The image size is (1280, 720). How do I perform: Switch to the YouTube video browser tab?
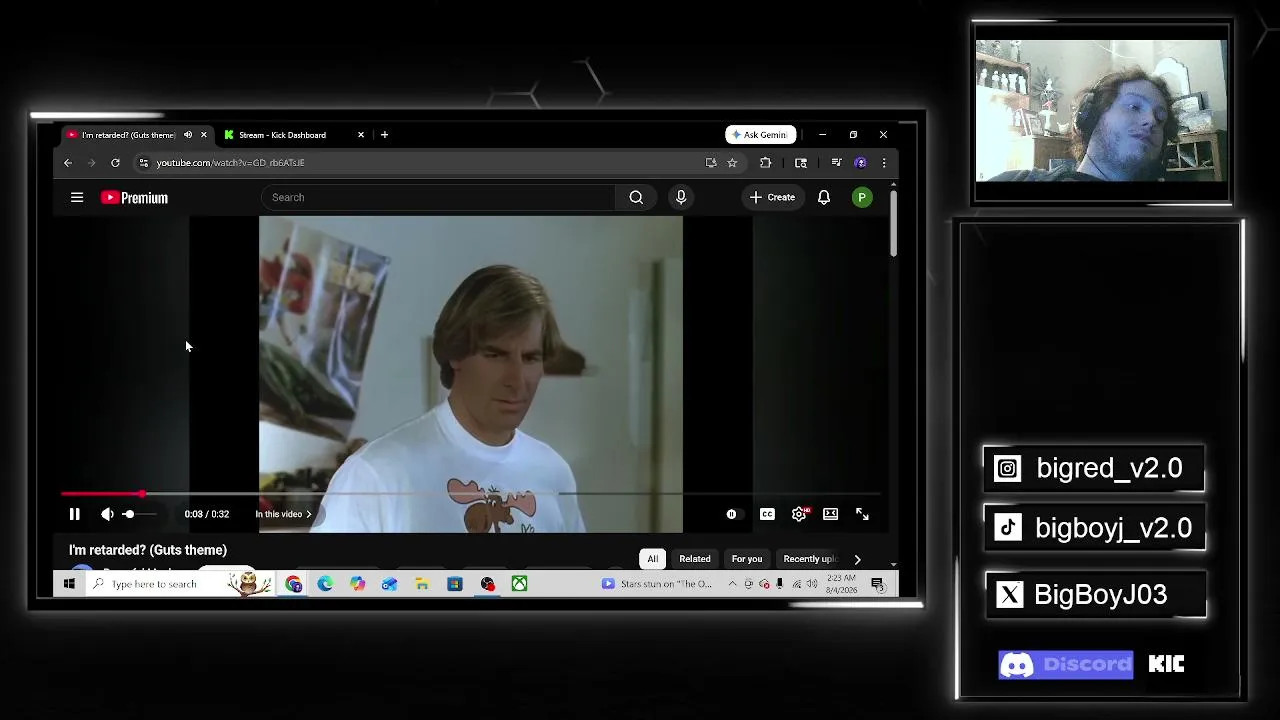[x=127, y=135]
